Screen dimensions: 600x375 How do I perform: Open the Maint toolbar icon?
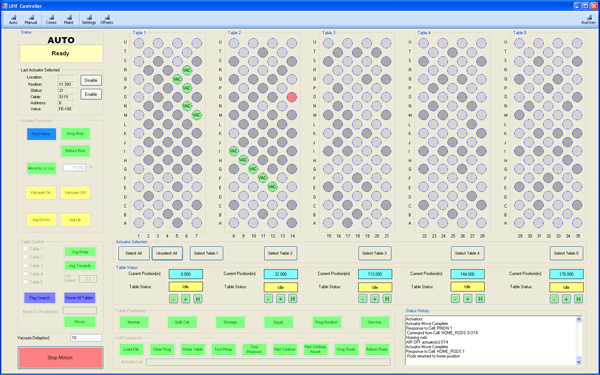tap(68, 20)
